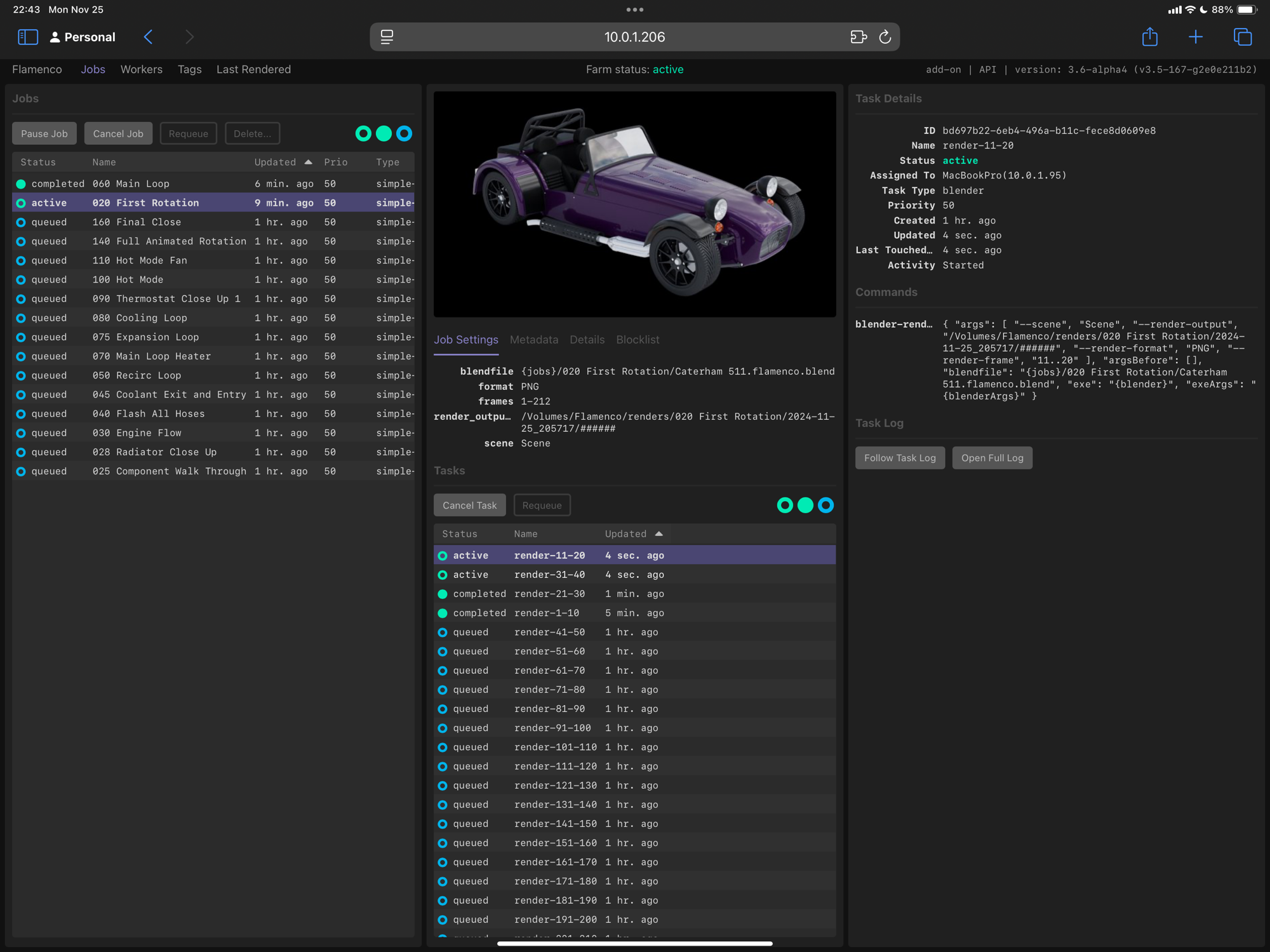Sort jobs by Type column header
Screen dimensions: 1270x952
click(387, 162)
